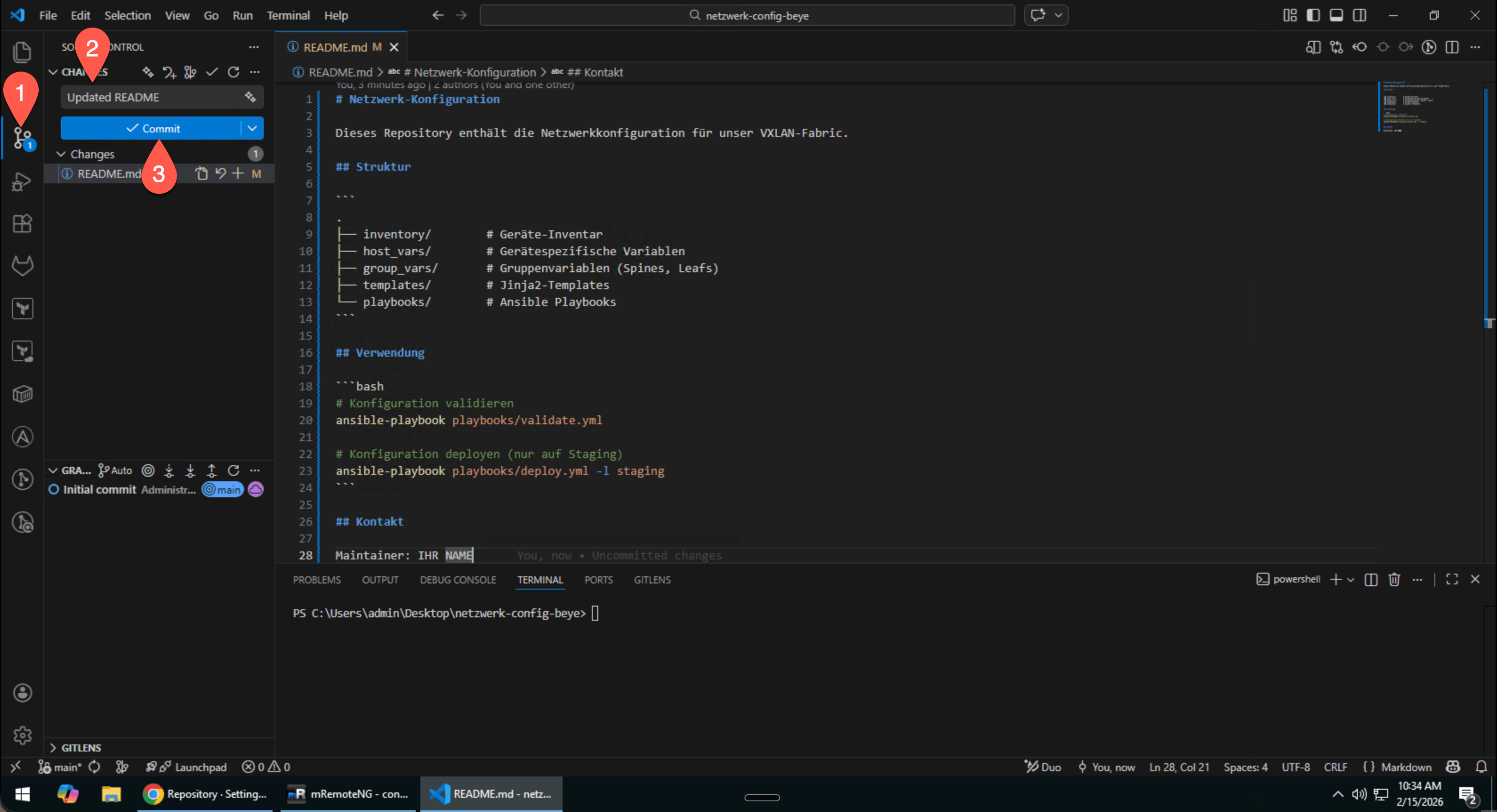The height and width of the screenshot is (812, 1497).
Task: Open the Commit button dropdown arrow
Action: 252,128
